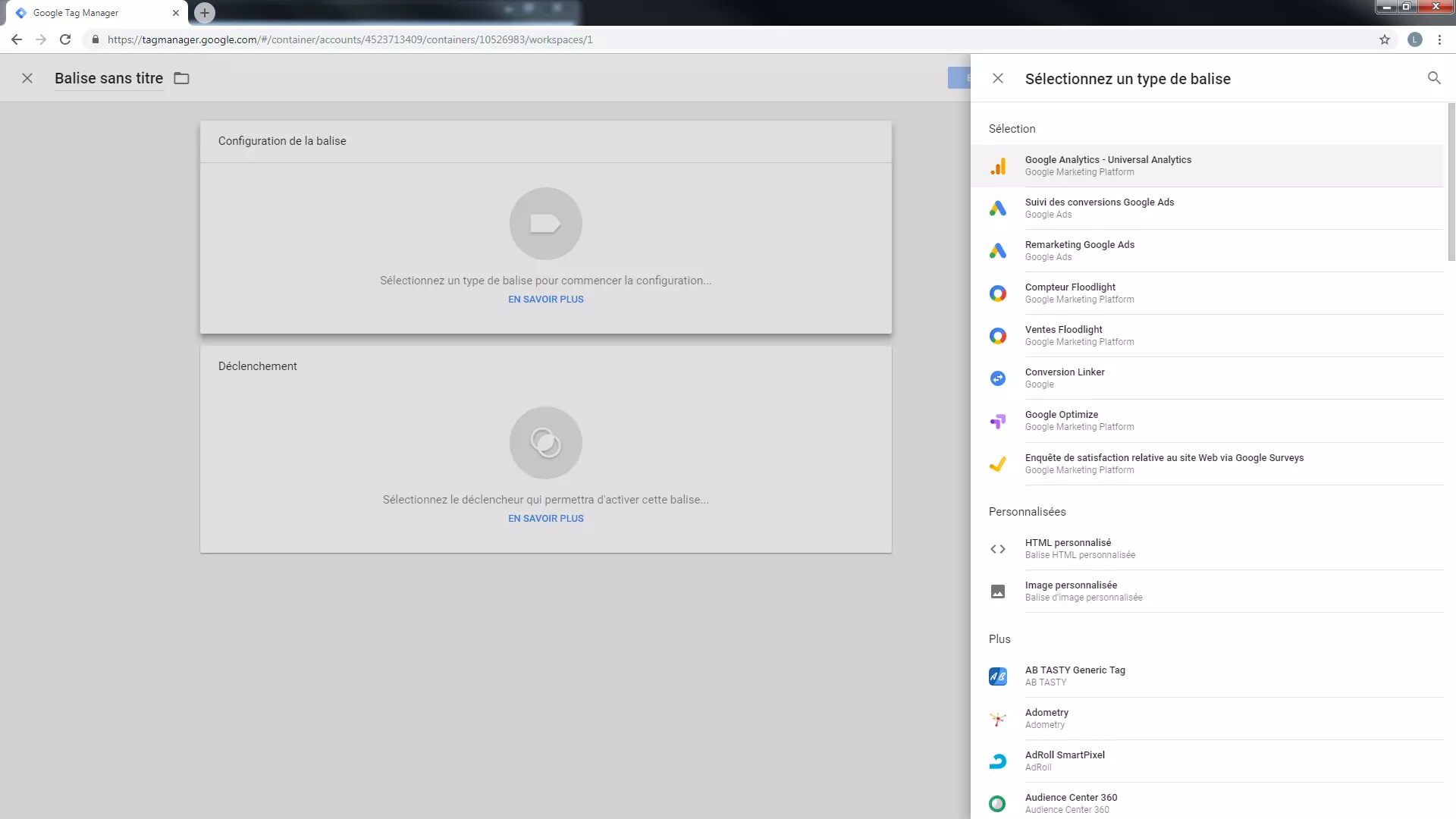The width and height of the screenshot is (1456, 819).
Task: Reload the Tag Manager page
Action: tap(65, 39)
